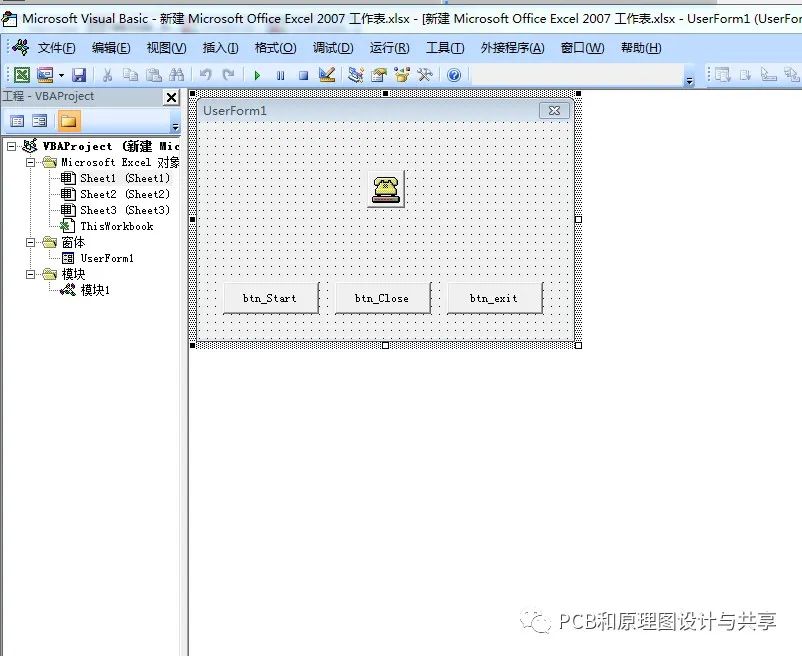Viewport: 802px width, 656px height.
Task: Open the Toolbox hammer-wrench icon
Action: (425, 75)
